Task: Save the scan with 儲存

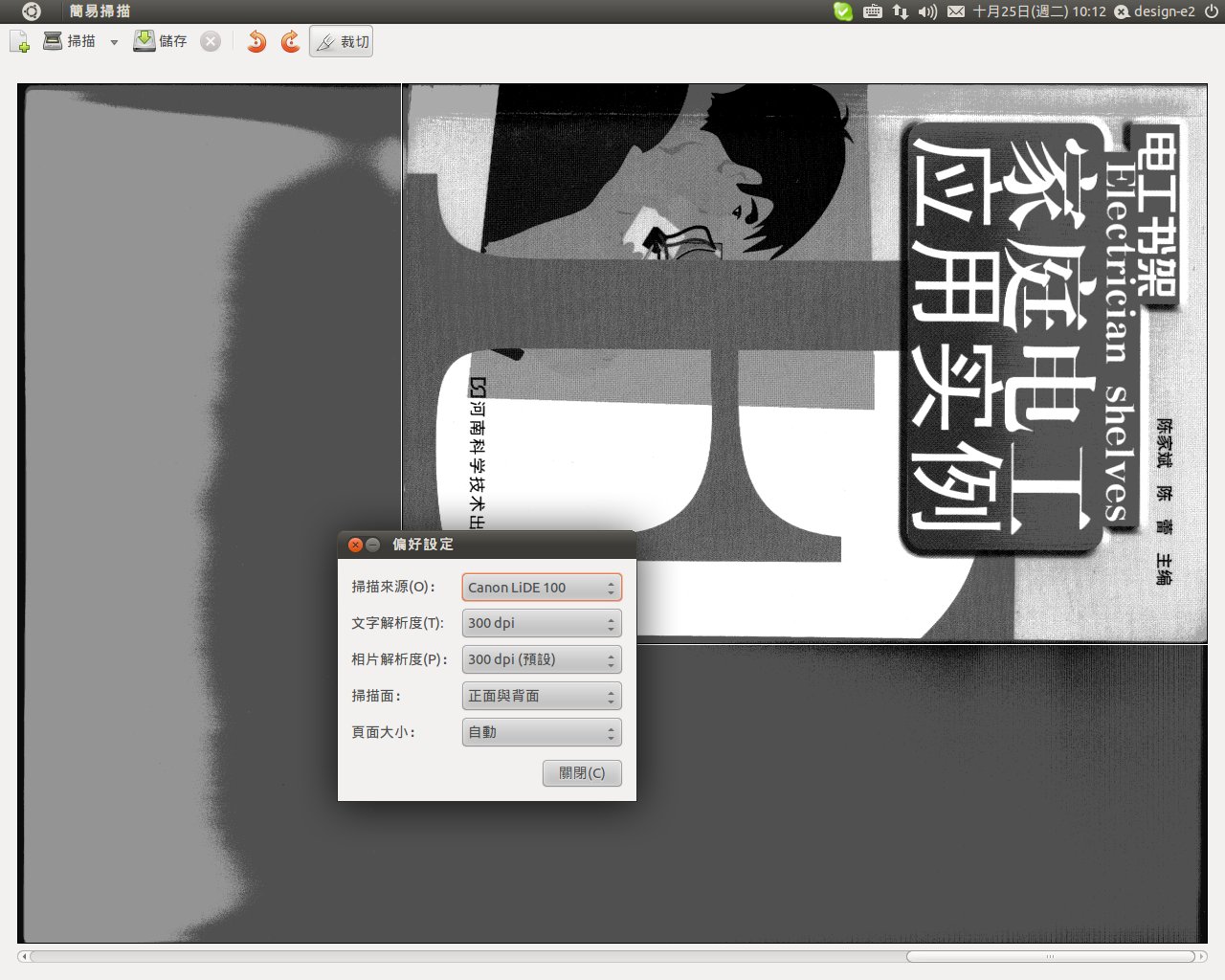Action: (x=160, y=41)
